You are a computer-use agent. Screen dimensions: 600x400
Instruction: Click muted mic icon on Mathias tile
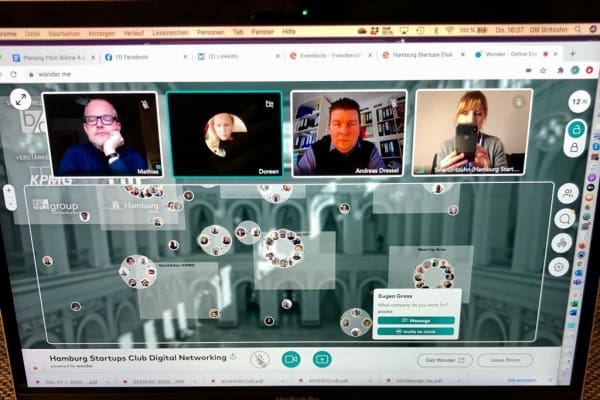tap(145, 104)
